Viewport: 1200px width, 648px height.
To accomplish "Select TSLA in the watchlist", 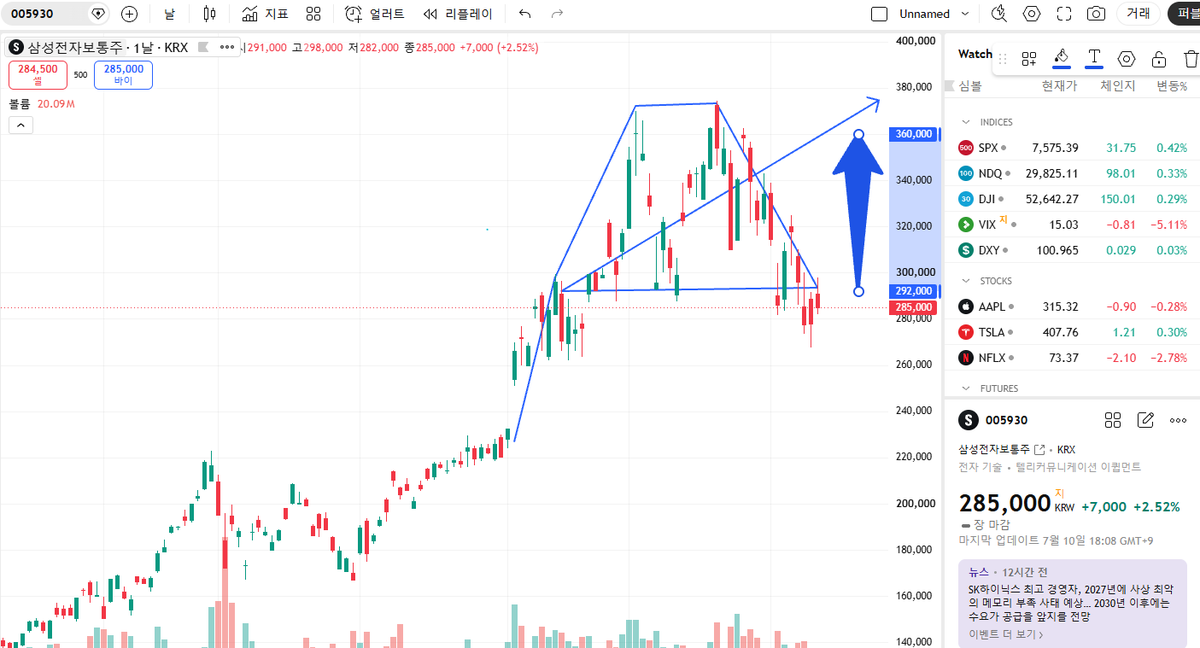I will pyautogui.click(x=1072, y=332).
